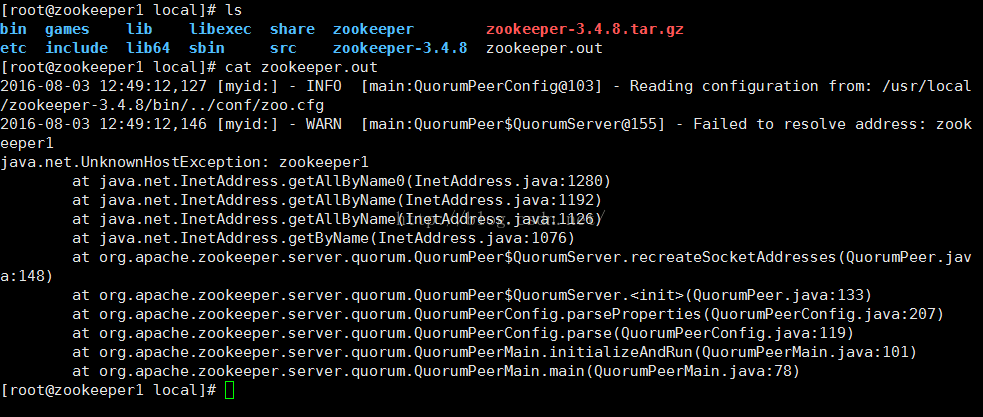Click the 'lib64' directory name
Viewport: 983px width, 417px height.
click(x=148, y=48)
